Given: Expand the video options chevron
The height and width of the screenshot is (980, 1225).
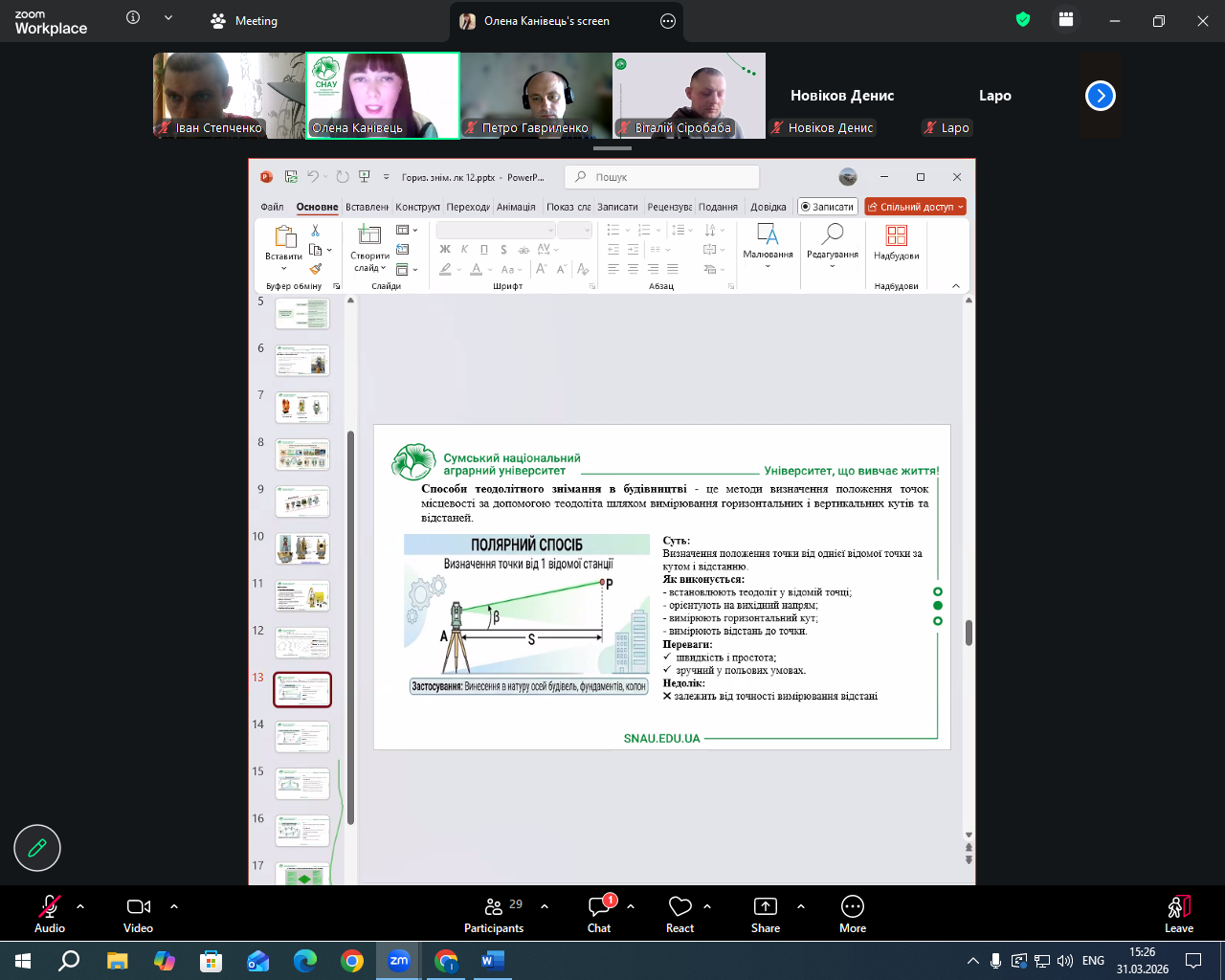Looking at the screenshot, I should click(x=174, y=905).
